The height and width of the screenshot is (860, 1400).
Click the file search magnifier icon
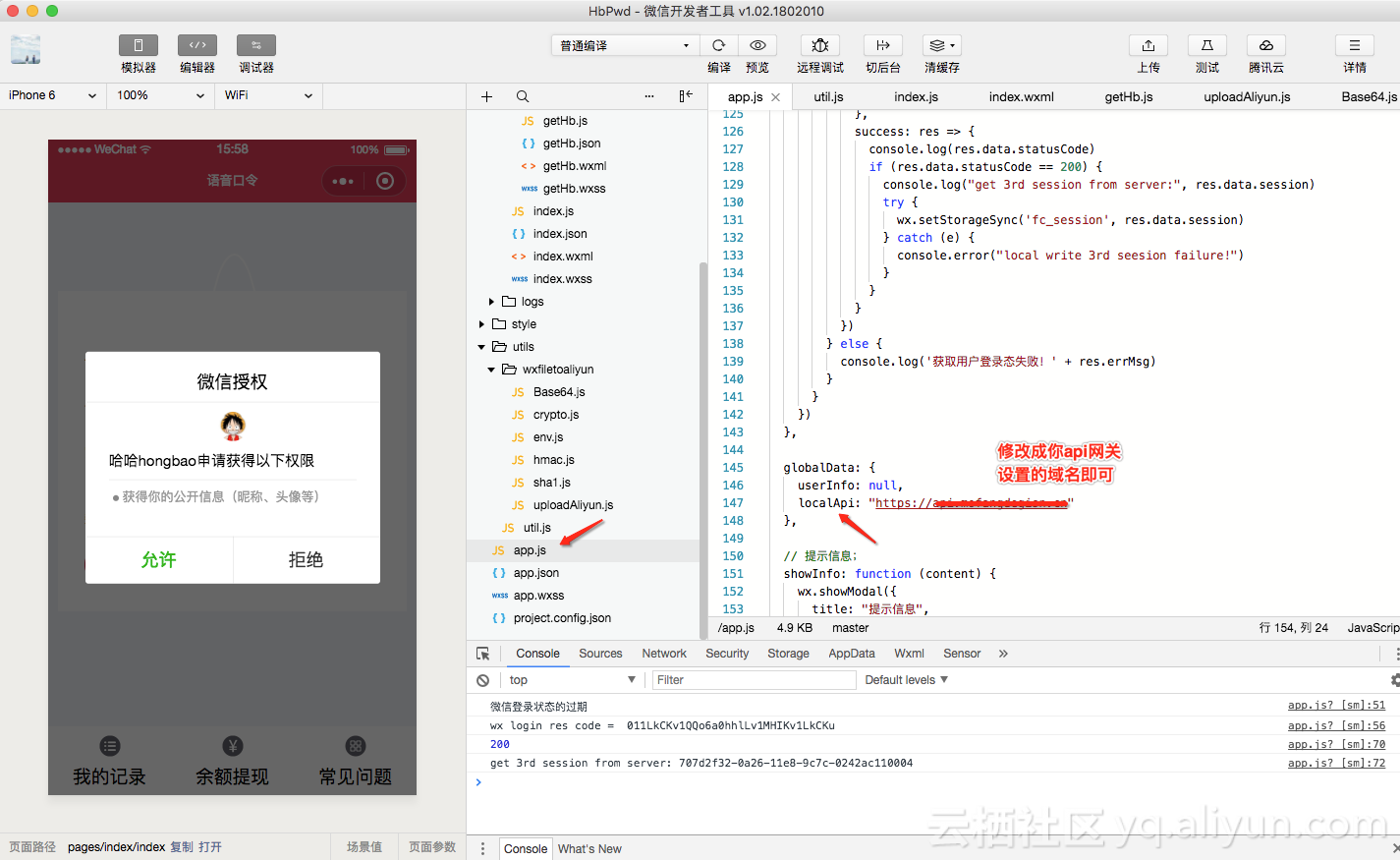523,96
